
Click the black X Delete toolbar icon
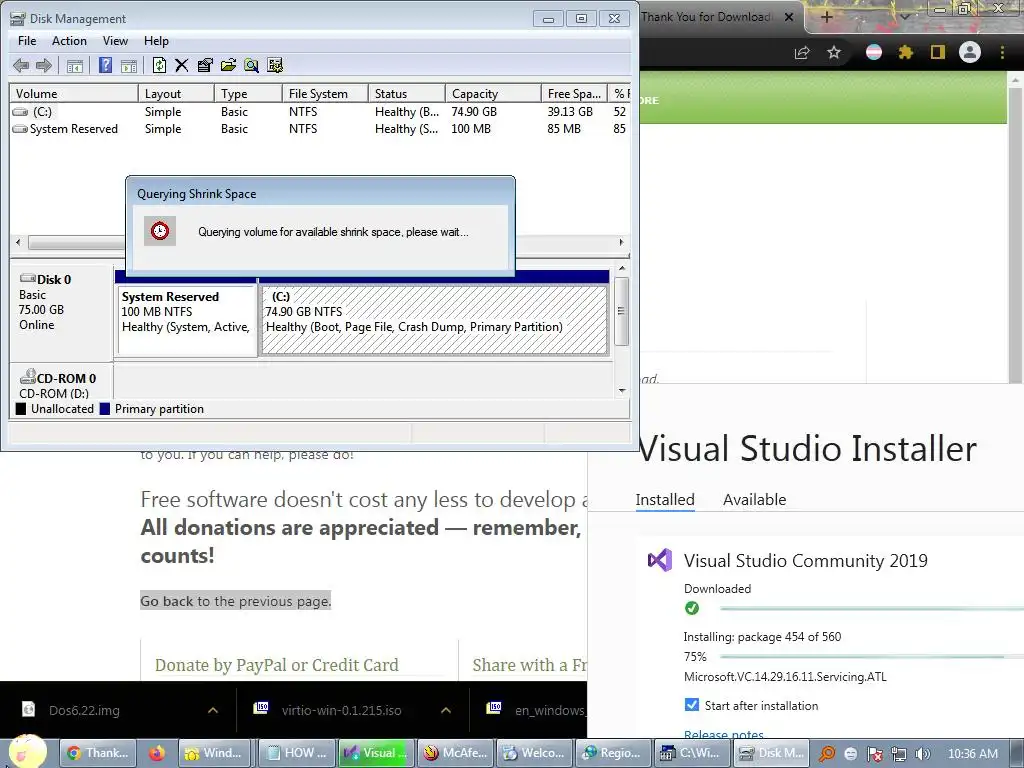(182, 65)
